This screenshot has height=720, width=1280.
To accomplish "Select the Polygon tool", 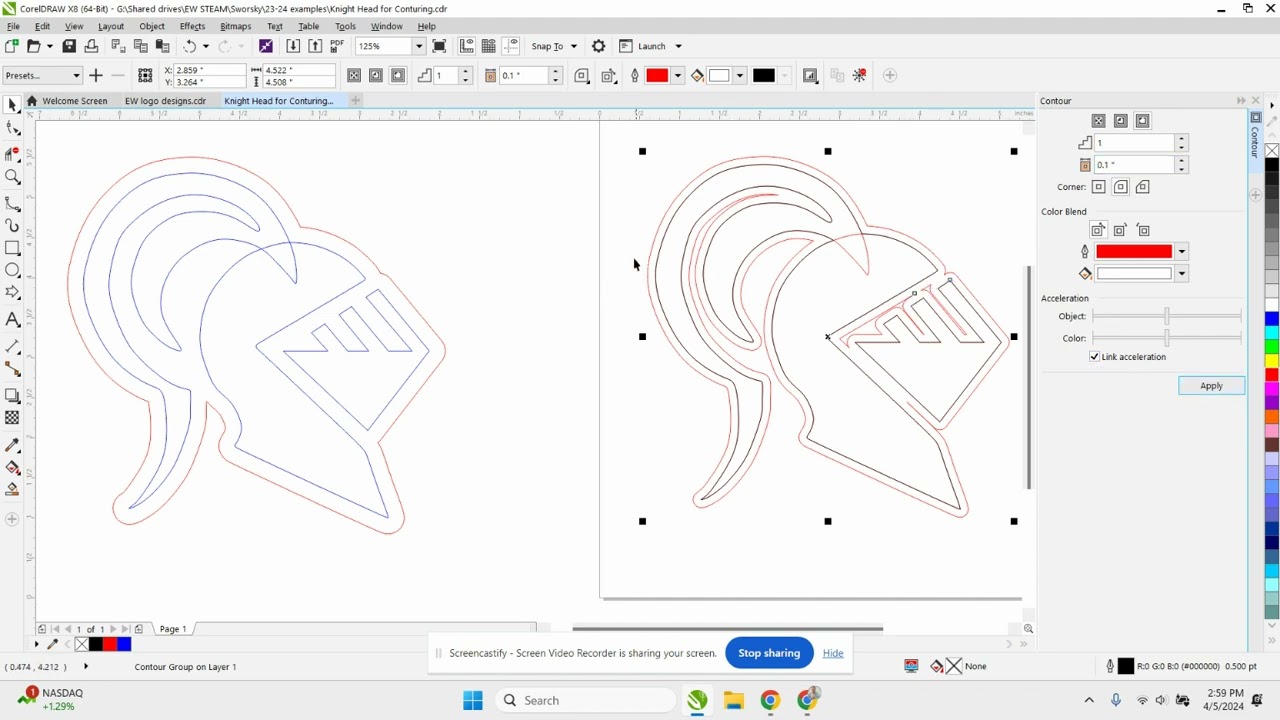I will point(12,293).
